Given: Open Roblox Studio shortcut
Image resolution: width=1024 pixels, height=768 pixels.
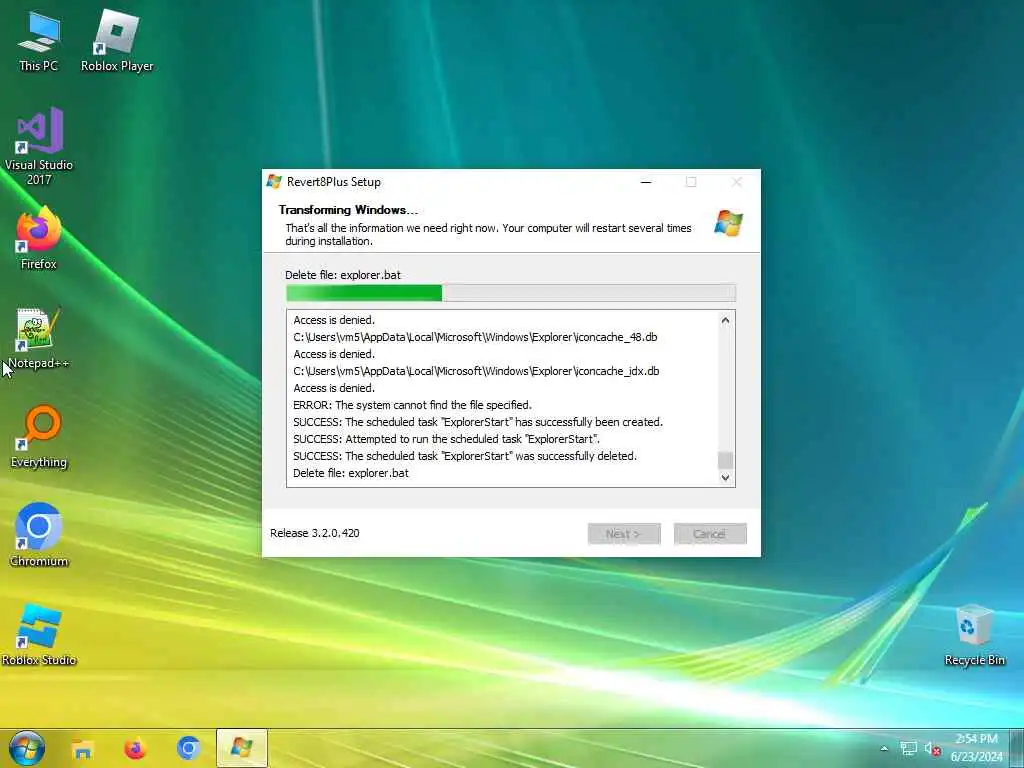Looking at the screenshot, I should pos(39,635).
